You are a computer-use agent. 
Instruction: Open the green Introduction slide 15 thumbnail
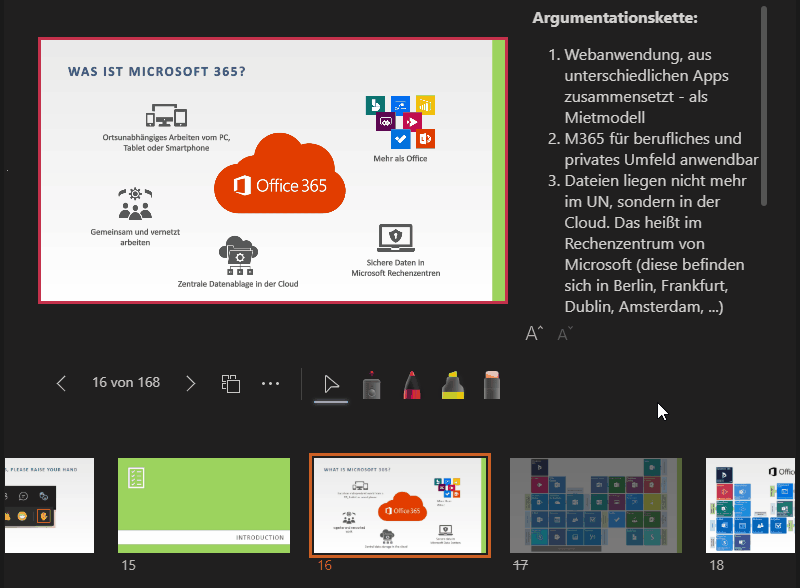point(204,505)
